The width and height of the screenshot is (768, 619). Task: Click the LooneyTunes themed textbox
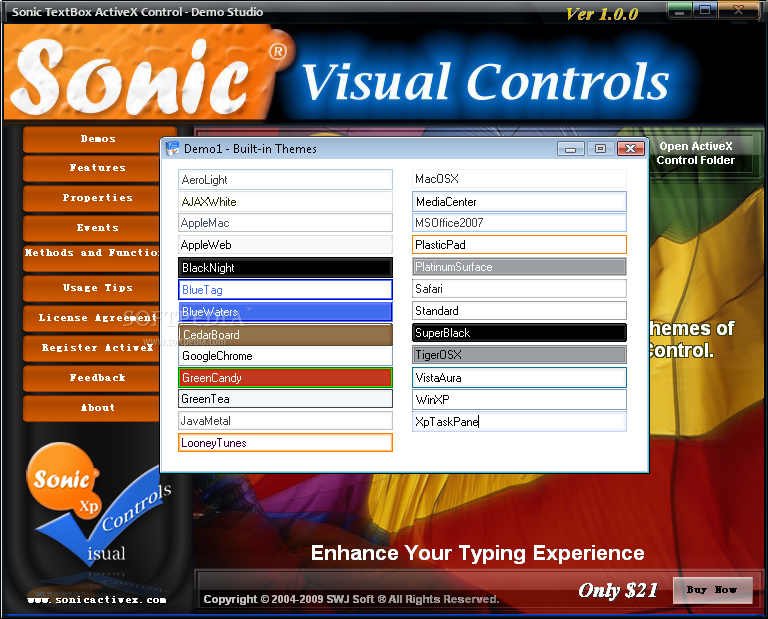(x=285, y=443)
